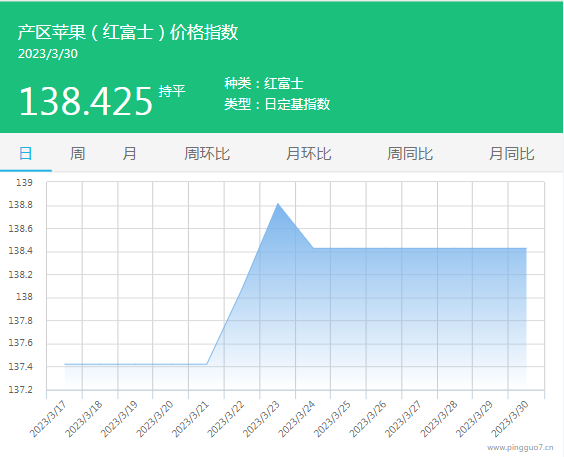Click the y-axis label 139

pyautogui.click(x=24, y=183)
